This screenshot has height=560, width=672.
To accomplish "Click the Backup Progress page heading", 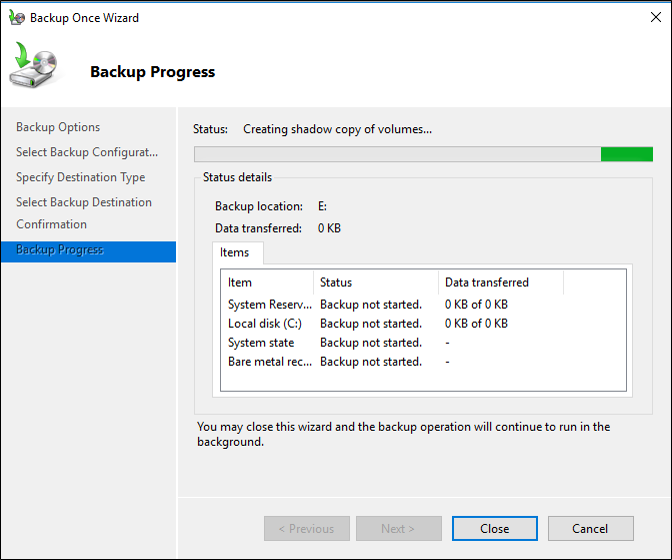I will [x=153, y=72].
